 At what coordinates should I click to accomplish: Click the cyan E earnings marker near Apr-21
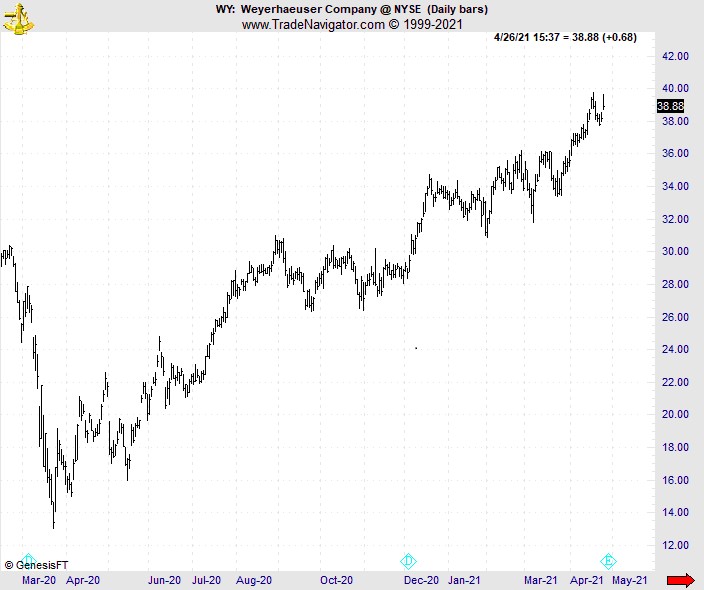click(x=608, y=561)
